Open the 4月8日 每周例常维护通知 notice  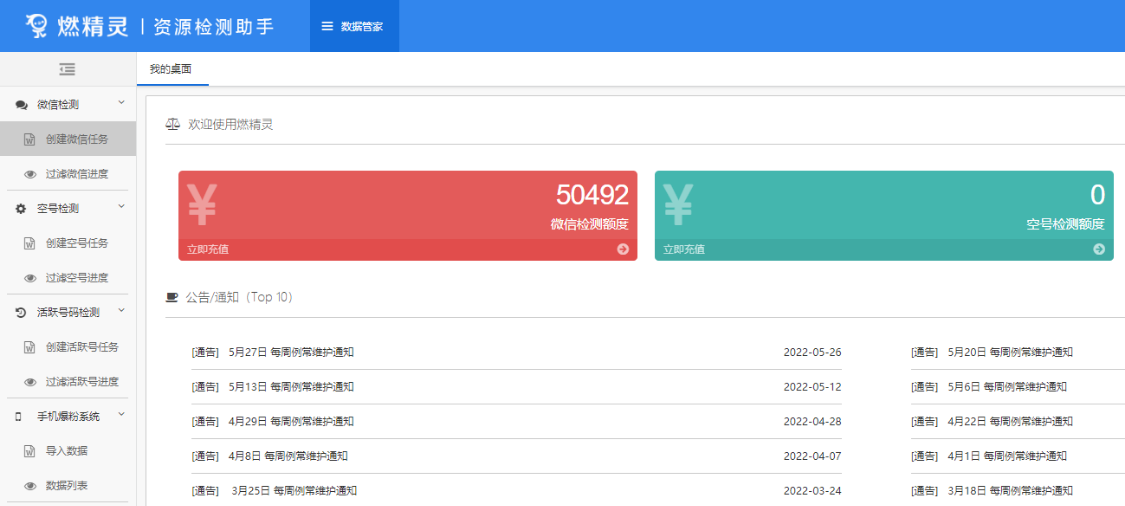click(x=288, y=456)
